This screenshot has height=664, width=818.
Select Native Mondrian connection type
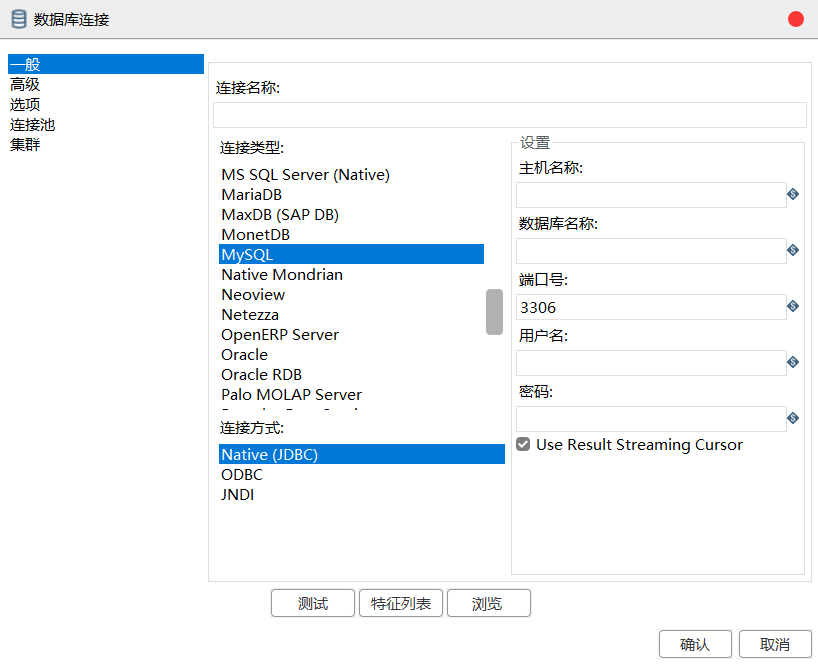352,275
